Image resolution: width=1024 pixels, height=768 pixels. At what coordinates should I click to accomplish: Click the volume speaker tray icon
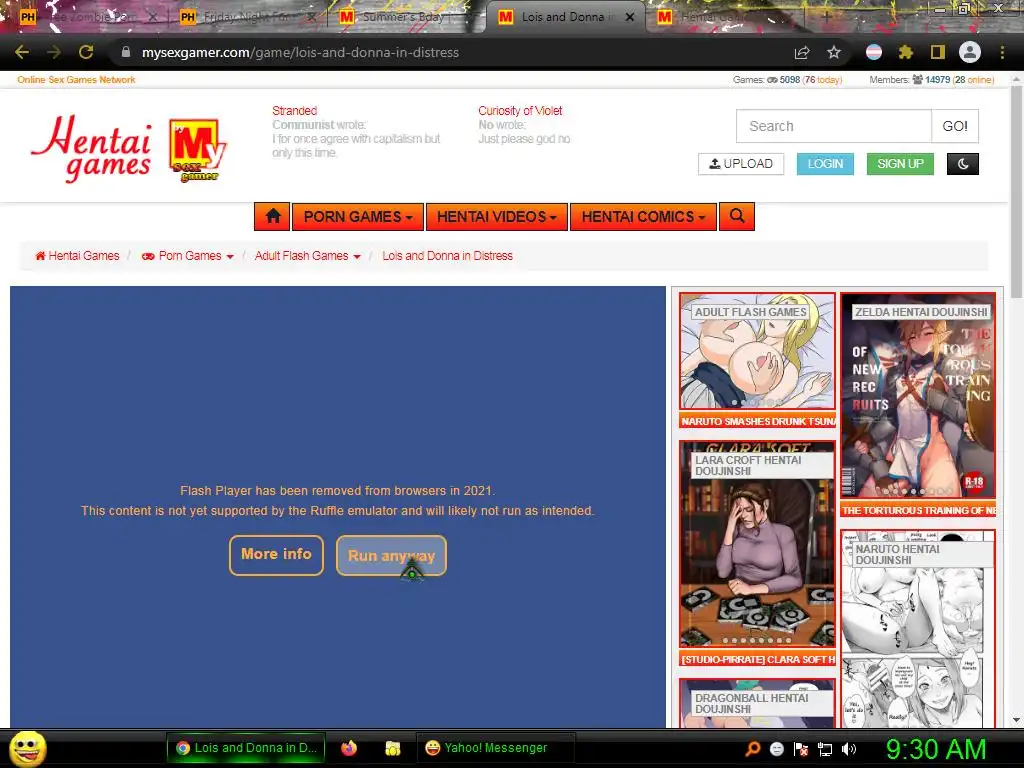point(849,749)
